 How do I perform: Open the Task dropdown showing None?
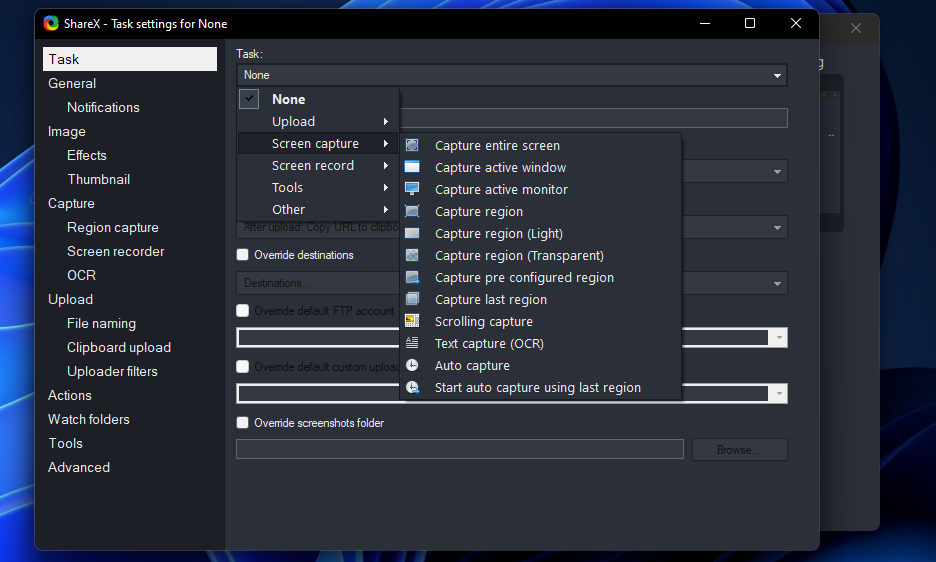pyautogui.click(x=511, y=75)
